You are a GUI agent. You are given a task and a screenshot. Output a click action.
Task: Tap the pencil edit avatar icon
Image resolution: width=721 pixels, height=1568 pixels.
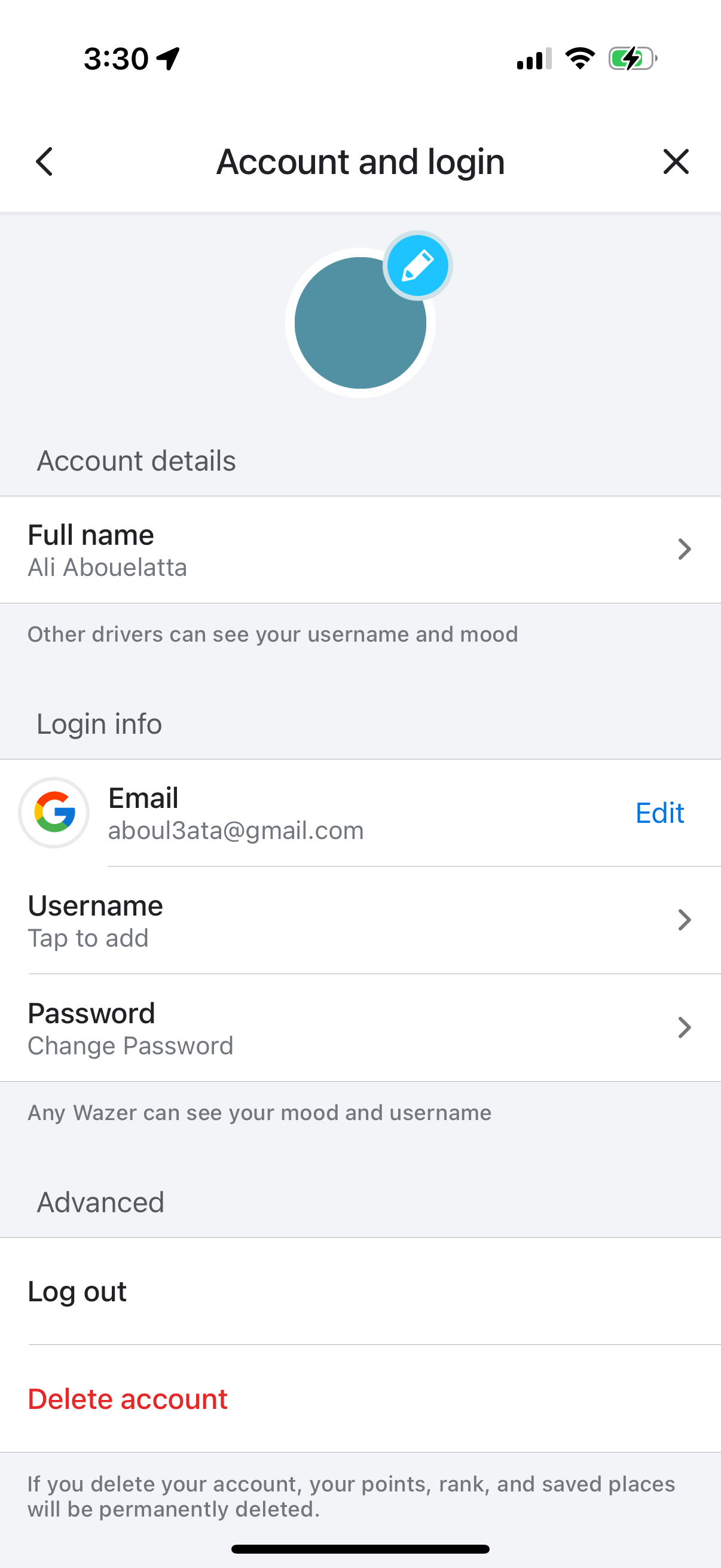pyautogui.click(x=417, y=266)
